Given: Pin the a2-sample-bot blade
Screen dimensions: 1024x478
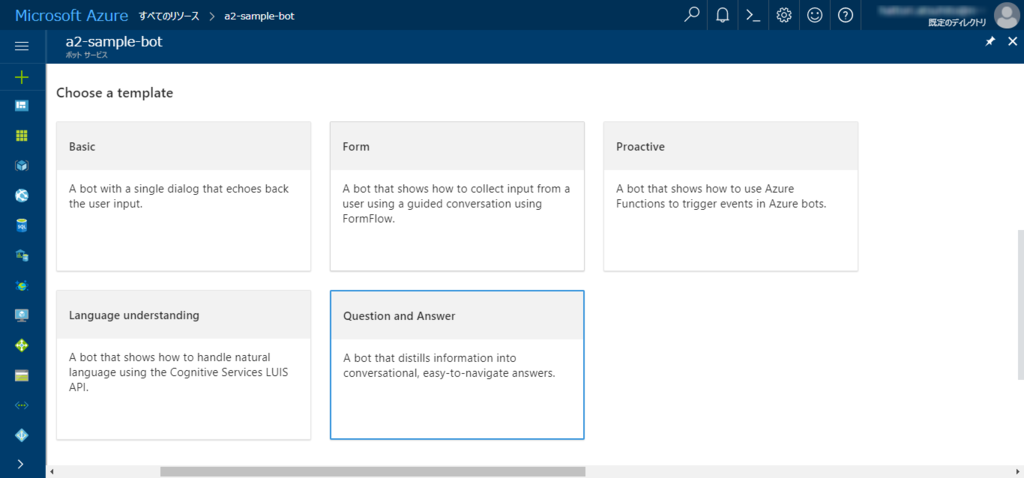Looking at the screenshot, I should [x=990, y=41].
